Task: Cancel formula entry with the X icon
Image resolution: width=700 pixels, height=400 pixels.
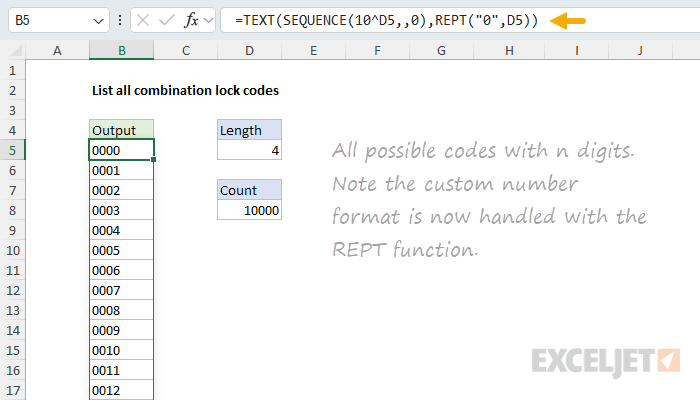Action: pyautogui.click(x=143, y=20)
